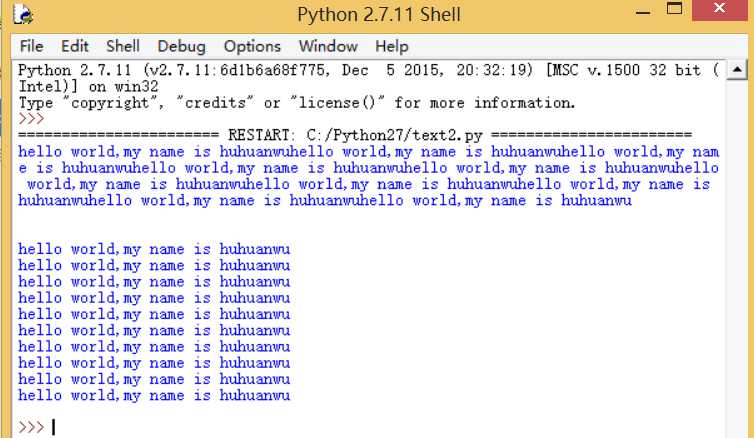Click the long wrapped output's first line
754x438 pixels.
[369, 152]
